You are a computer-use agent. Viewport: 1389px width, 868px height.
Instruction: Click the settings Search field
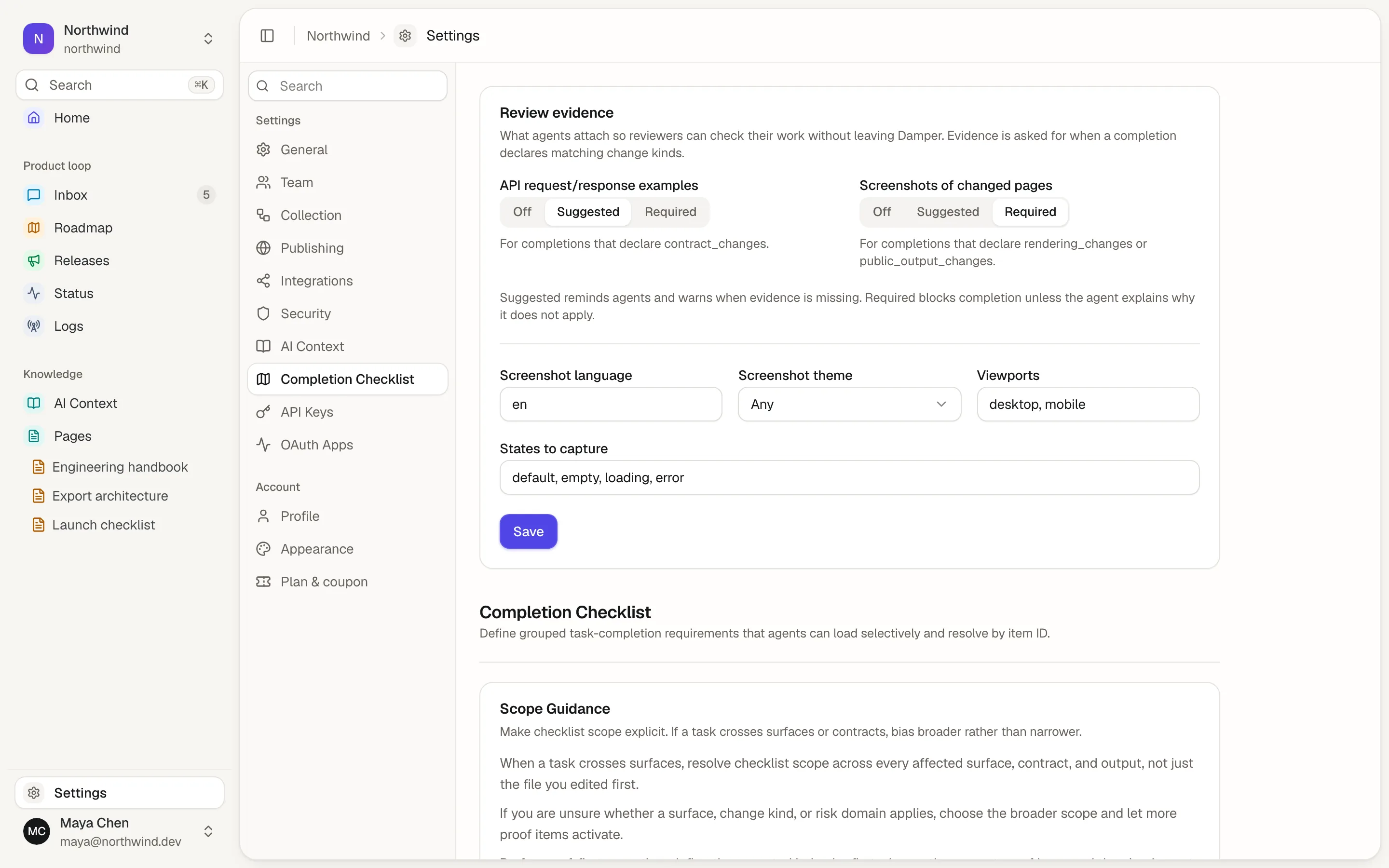coord(347,86)
